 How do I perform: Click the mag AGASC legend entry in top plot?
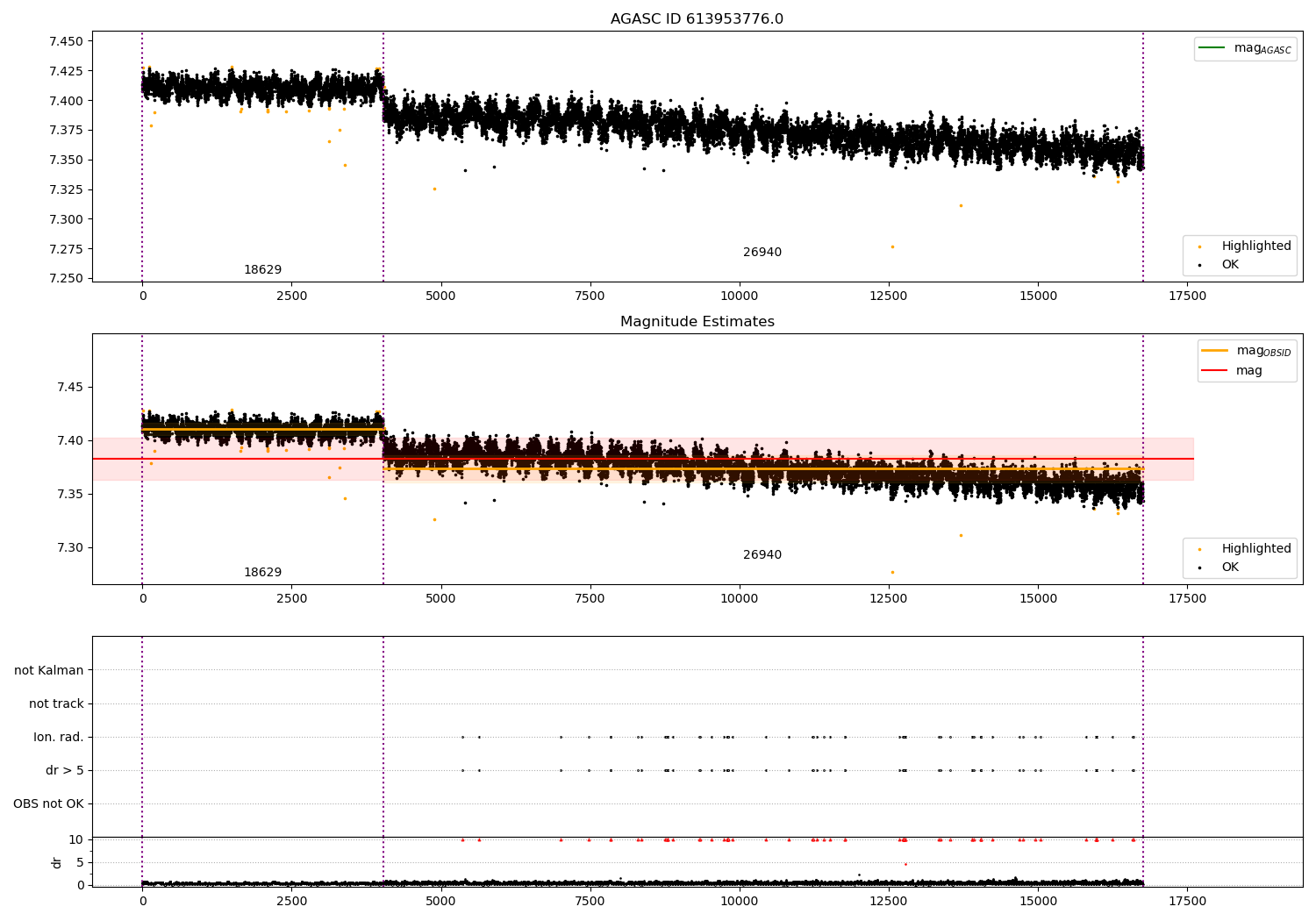tap(1245, 48)
